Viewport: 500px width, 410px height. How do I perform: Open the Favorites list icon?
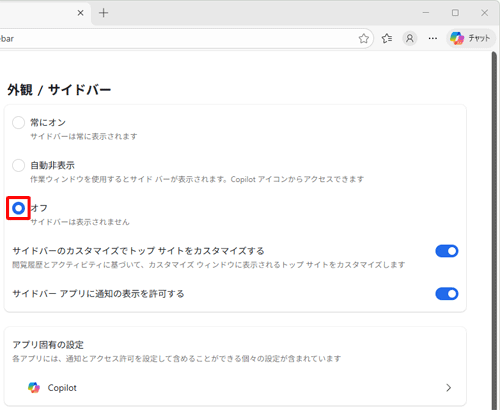click(x=387, y=39)
